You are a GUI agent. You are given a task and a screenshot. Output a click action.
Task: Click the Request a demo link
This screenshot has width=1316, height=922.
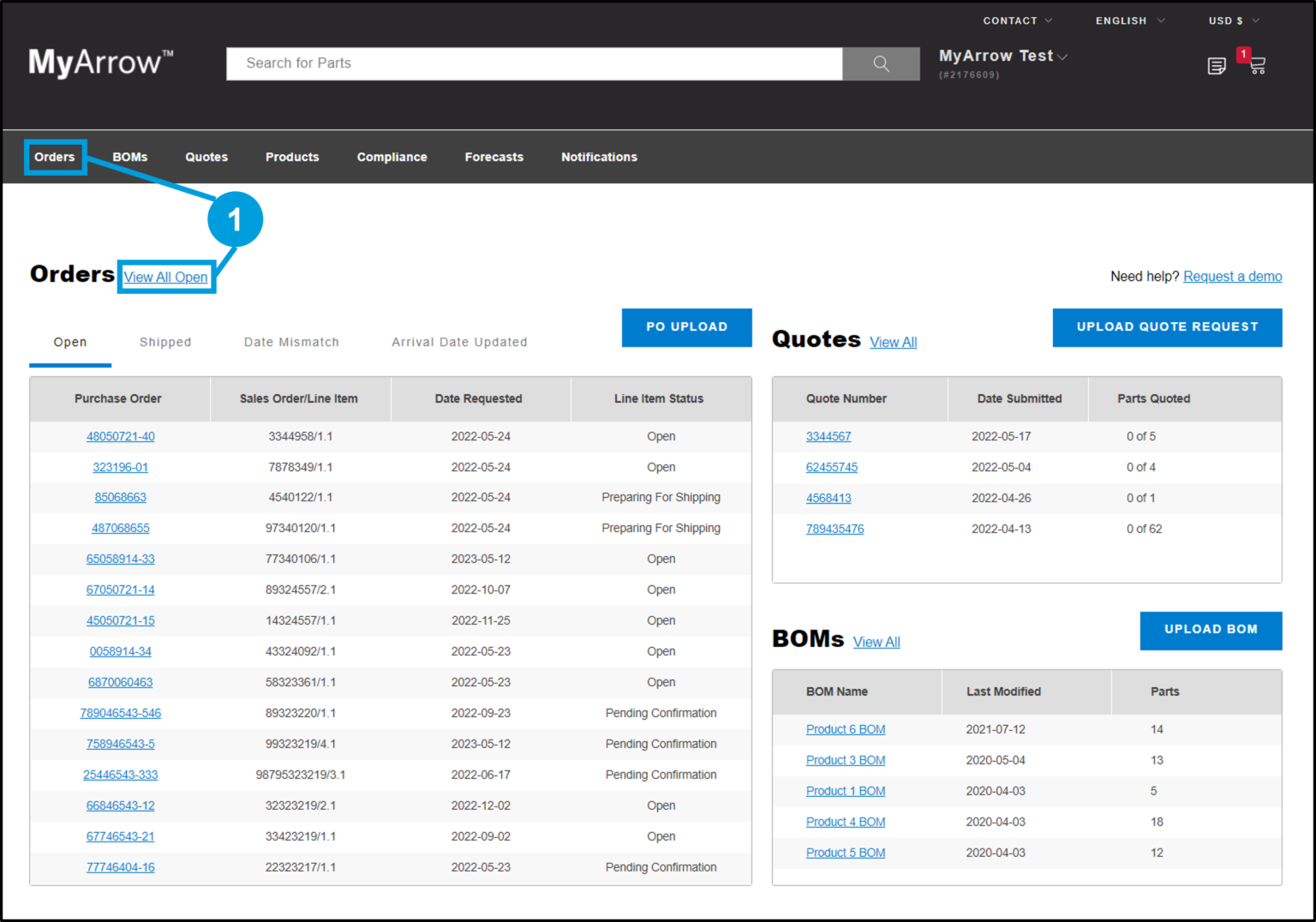[x=1232, y=276]
